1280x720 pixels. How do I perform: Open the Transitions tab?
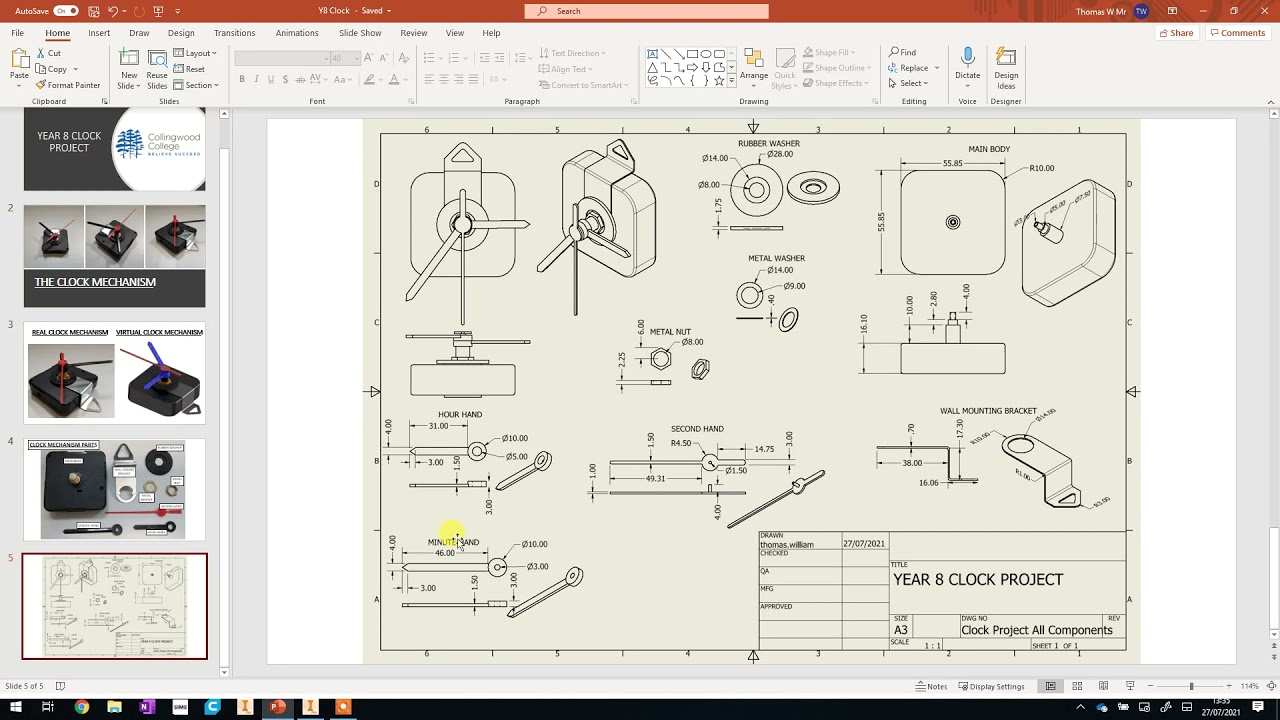[x=234, y=33]
